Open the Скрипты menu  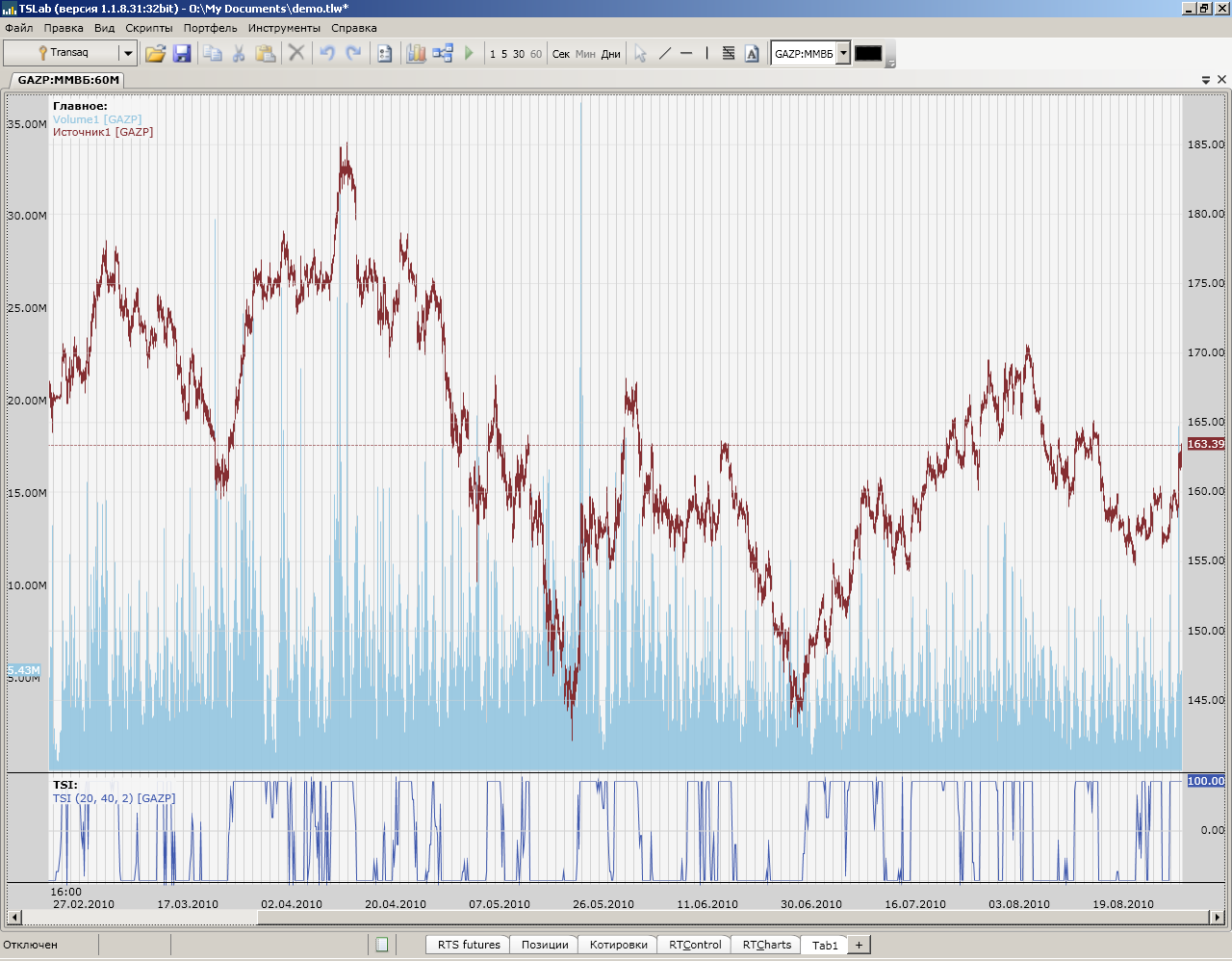click(x=148, y=28)
